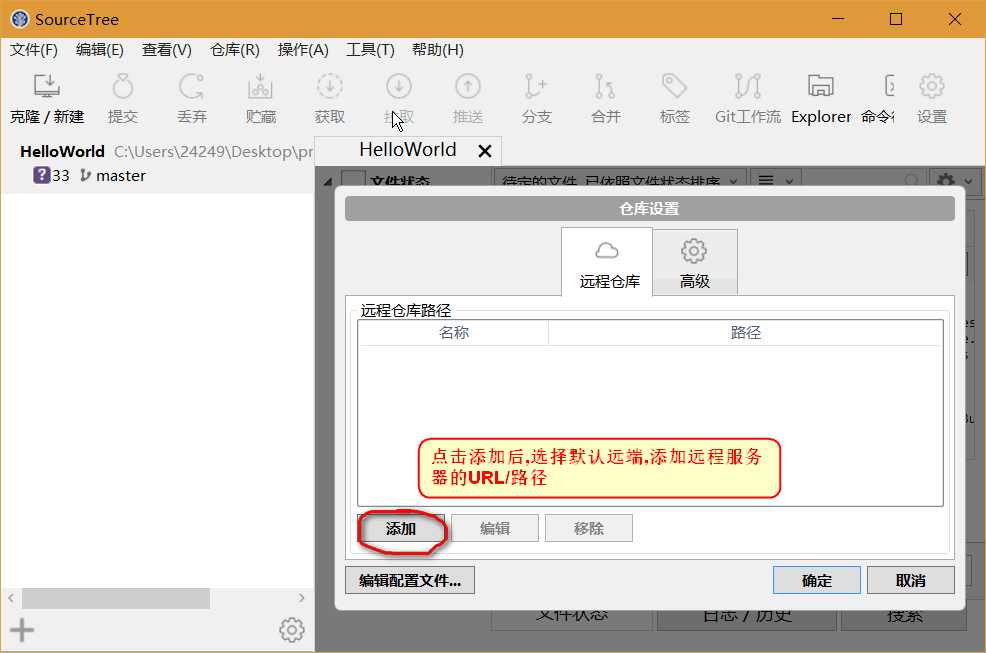Open the gear options dropdown at top right

click(955, 180)
